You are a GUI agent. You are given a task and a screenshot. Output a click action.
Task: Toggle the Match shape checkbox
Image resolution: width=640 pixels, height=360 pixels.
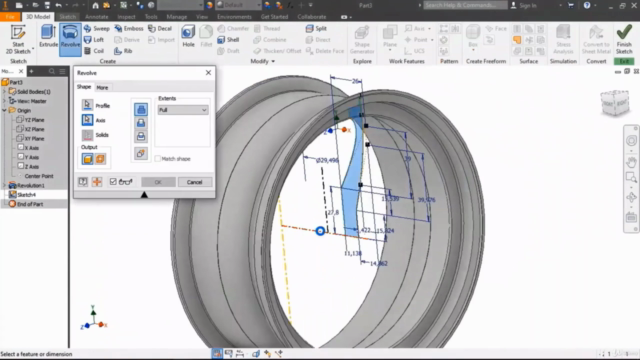[x=158, y=159]
